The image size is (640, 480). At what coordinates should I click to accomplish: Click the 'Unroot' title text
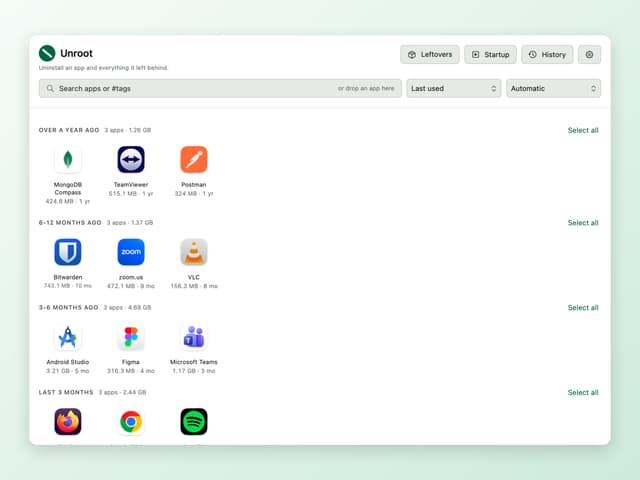76,53
